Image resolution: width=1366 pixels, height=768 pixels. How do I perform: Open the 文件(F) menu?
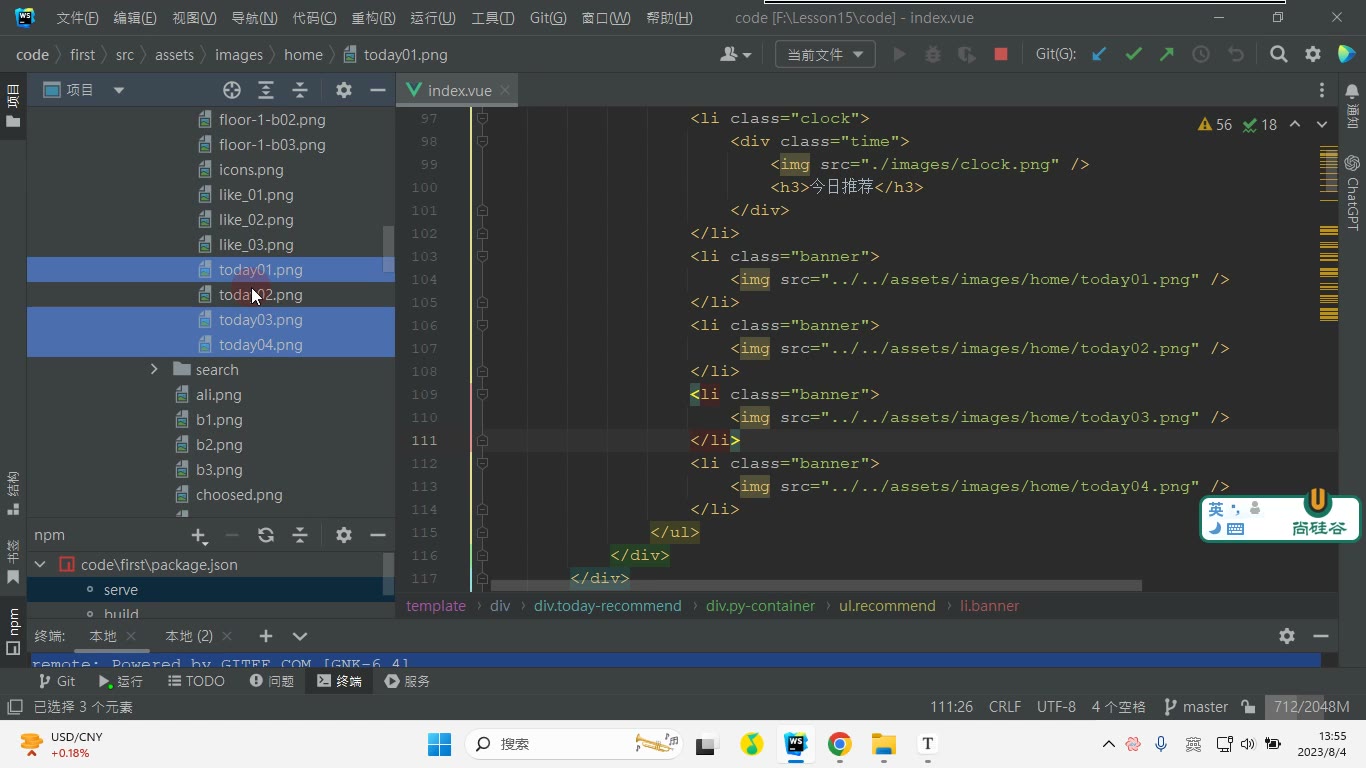click(77, 18)
